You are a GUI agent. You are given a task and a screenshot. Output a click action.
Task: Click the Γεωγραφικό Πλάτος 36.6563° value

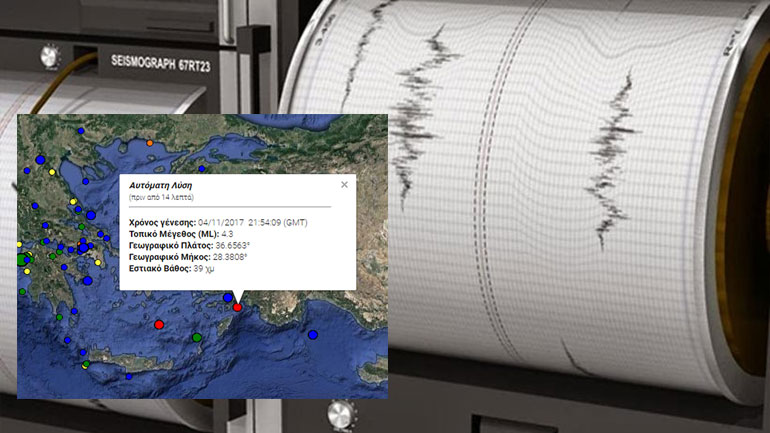point(231,245)
